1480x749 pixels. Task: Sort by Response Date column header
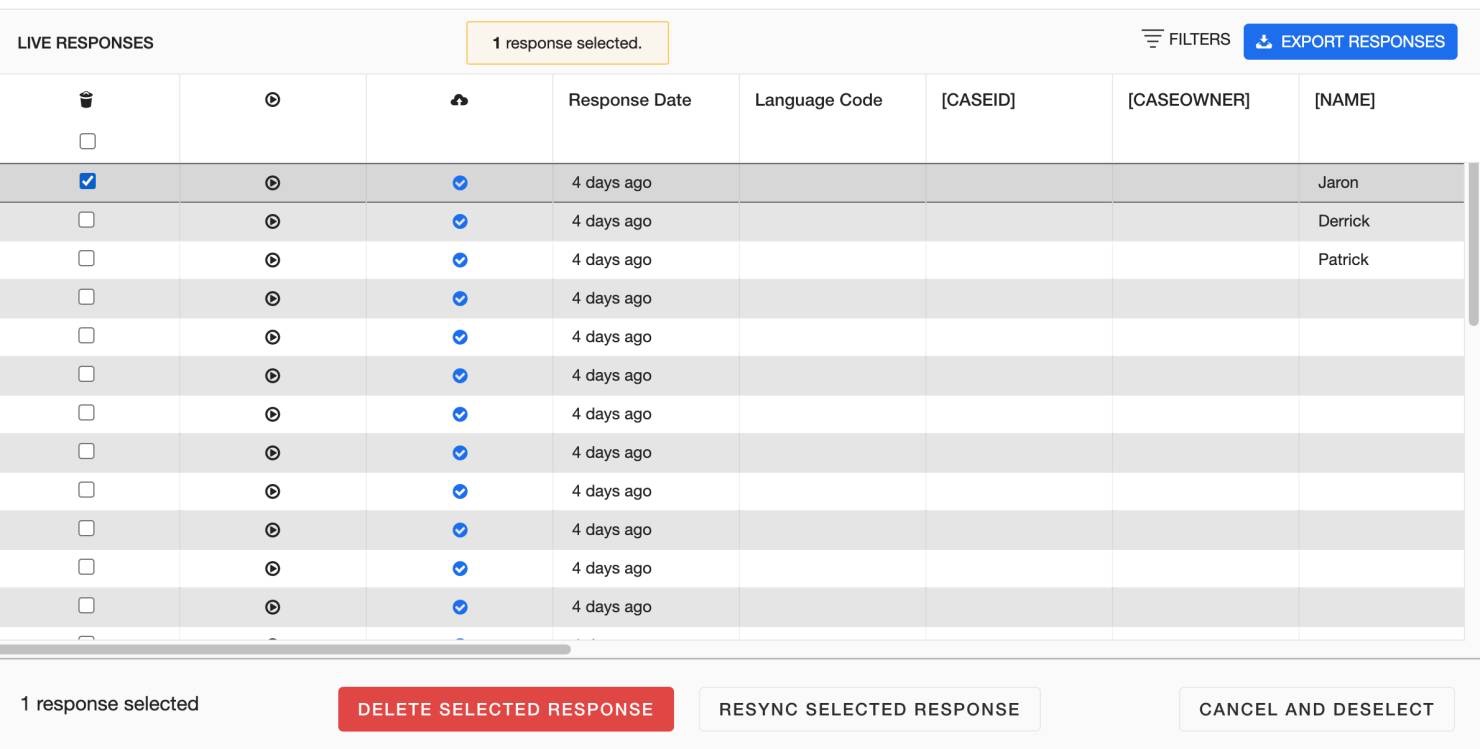pyautogui.click(x=629, y=100)
